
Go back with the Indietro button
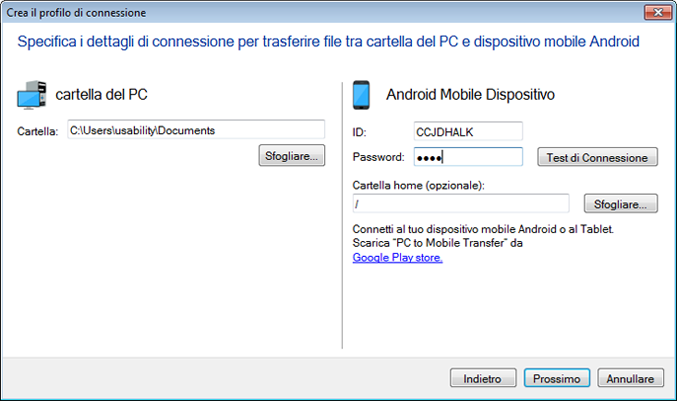(x=483, y=379)
